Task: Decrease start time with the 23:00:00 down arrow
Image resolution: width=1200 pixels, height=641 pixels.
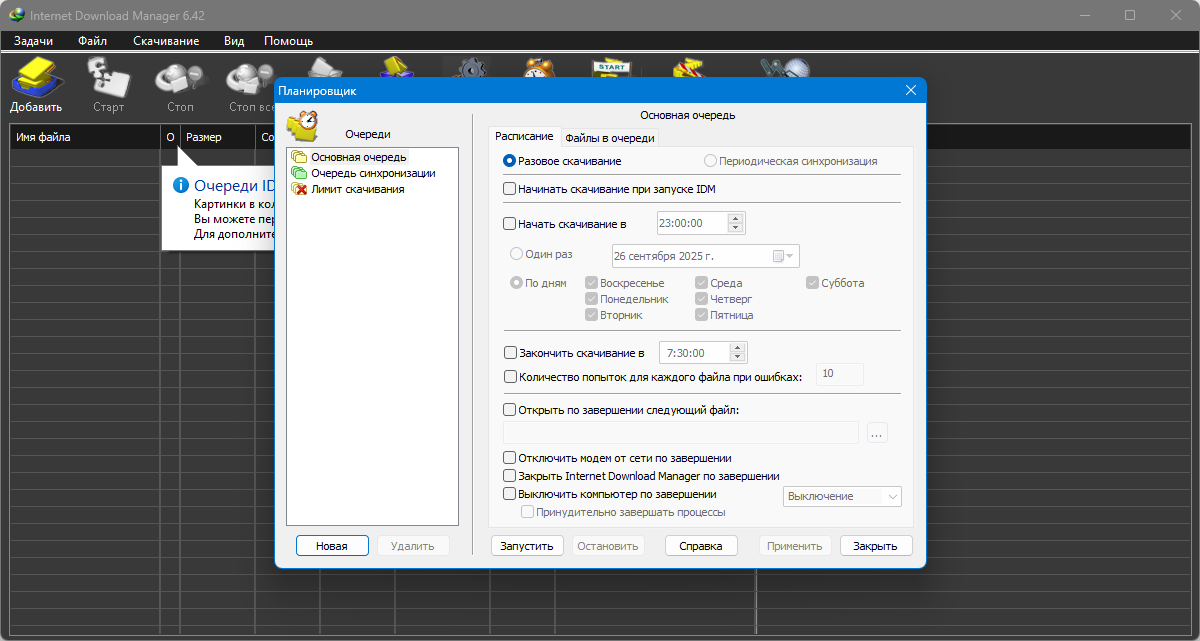Action: [736, 228]
